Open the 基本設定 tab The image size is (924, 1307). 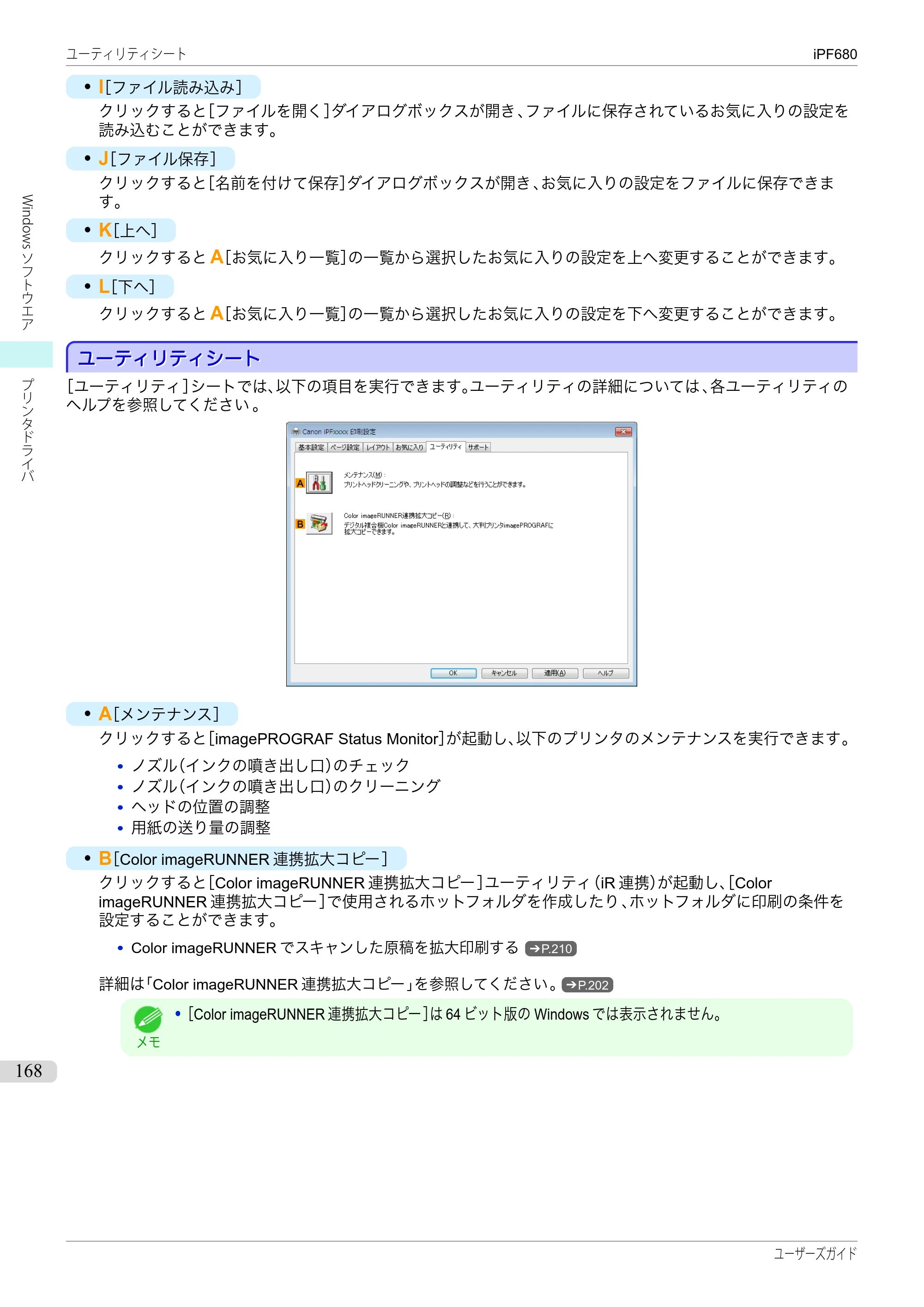coord(311,447)
